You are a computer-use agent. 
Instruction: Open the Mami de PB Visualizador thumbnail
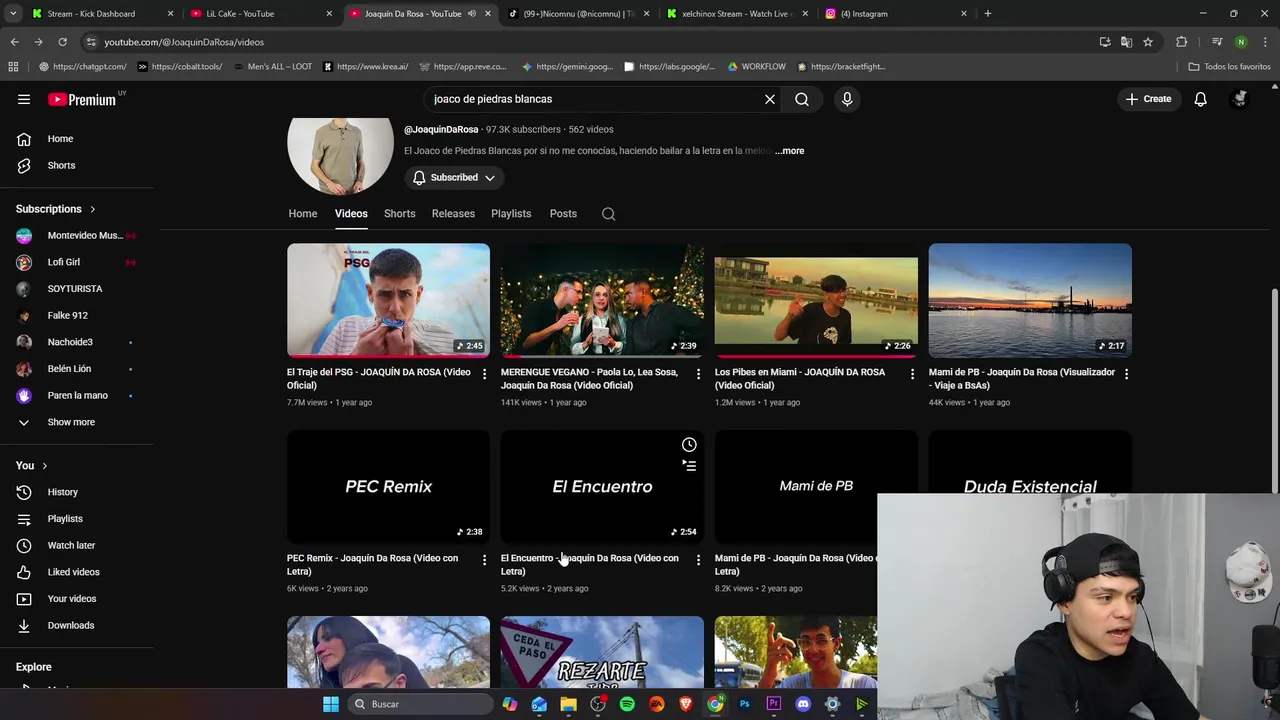[1030, 300]
